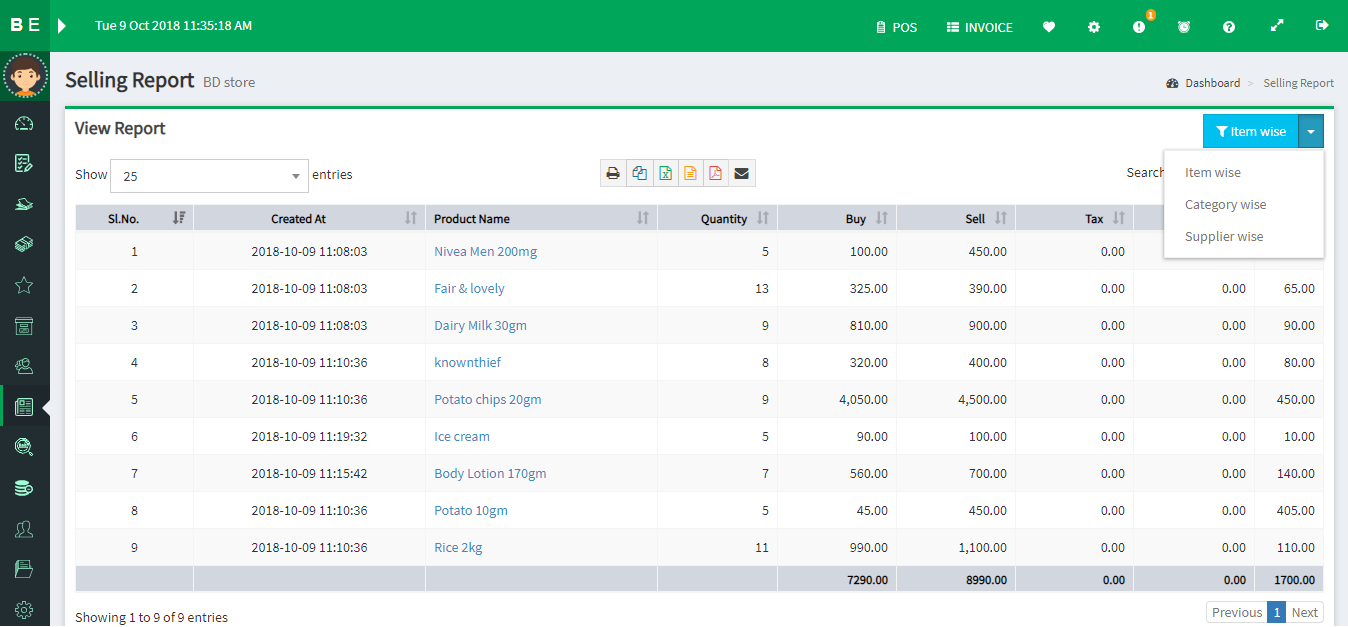Toggle fullscreen with the expand arrows icon

pyautogui.click(x=1277, y=26)
